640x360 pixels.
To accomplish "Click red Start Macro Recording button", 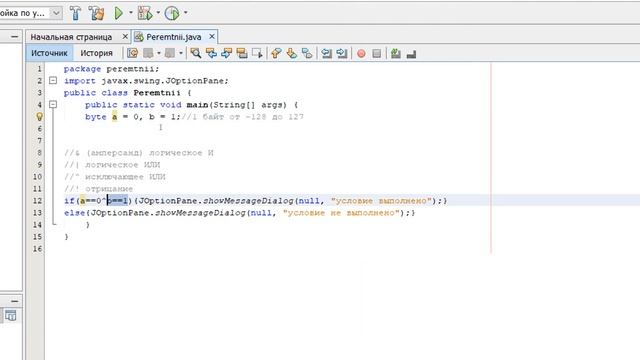I will pyautogui.click(x=361, y=53).
